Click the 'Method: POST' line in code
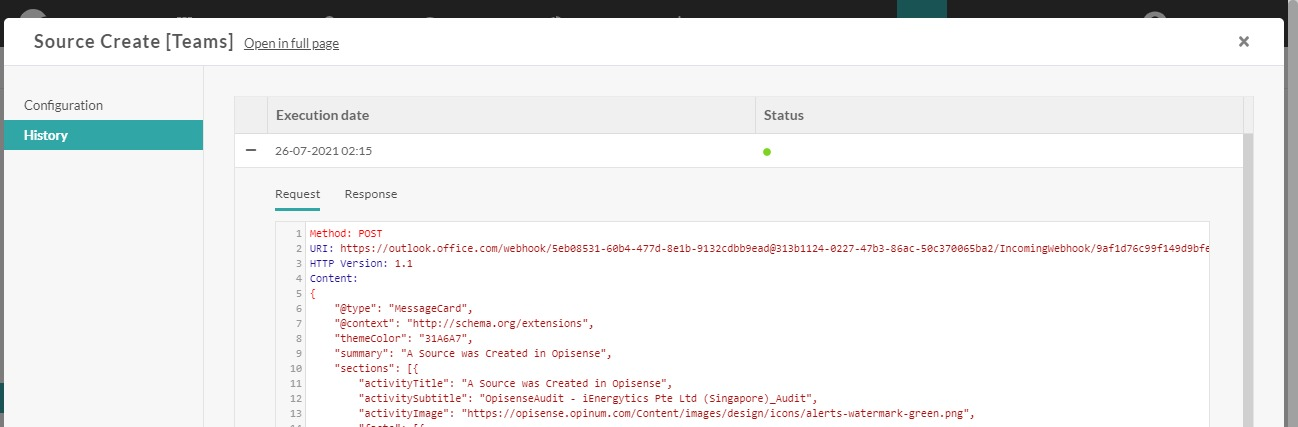The height and width of the screenshot is (427, 1298). pos(346,233)
